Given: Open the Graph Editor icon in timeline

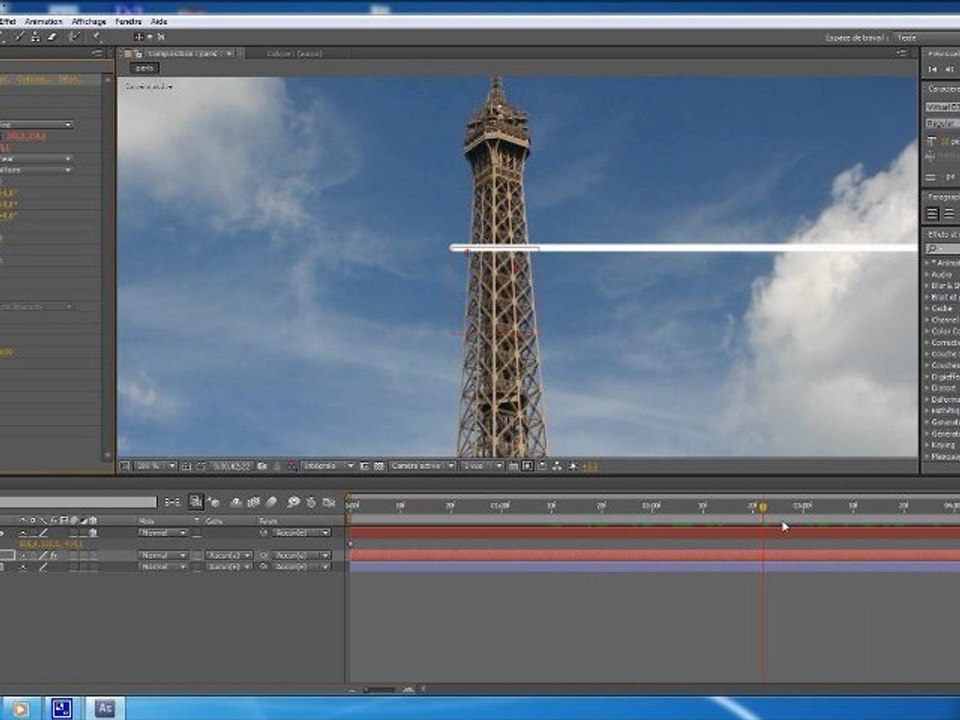Looking at the screenshot, I should coord(329,502).
